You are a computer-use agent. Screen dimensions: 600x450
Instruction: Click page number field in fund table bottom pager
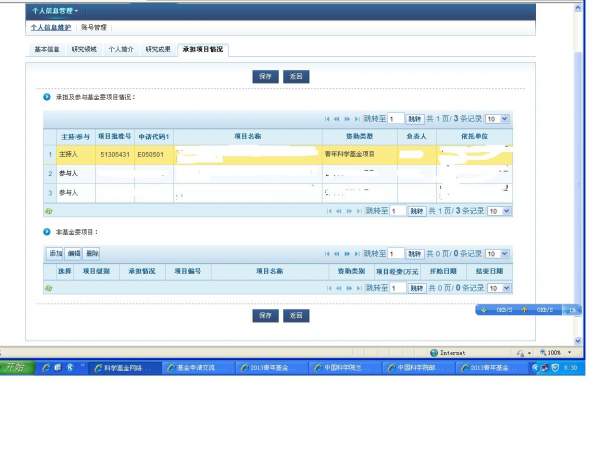point(398,211)
